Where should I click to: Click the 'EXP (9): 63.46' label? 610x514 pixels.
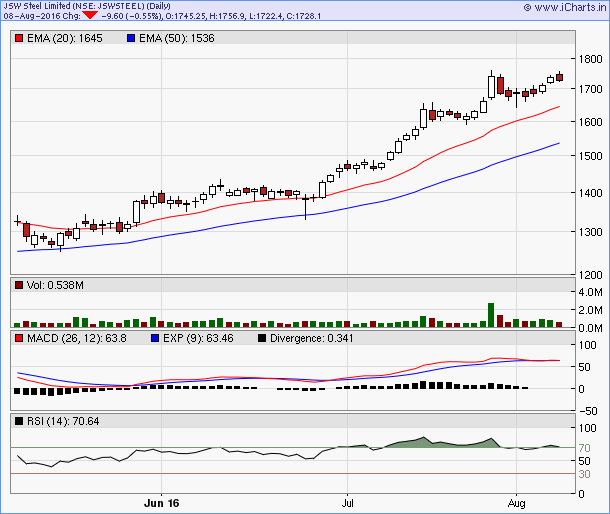[198, 338]
